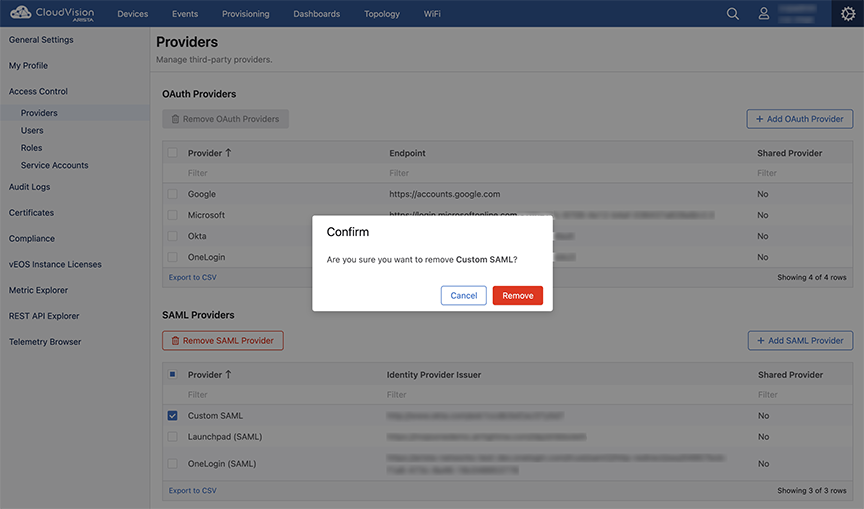Viewport: 864px width, 509px height.
Task: Click the OneLogin (SAML) row name
Action: pyautogui.click(x=222, y=463)
